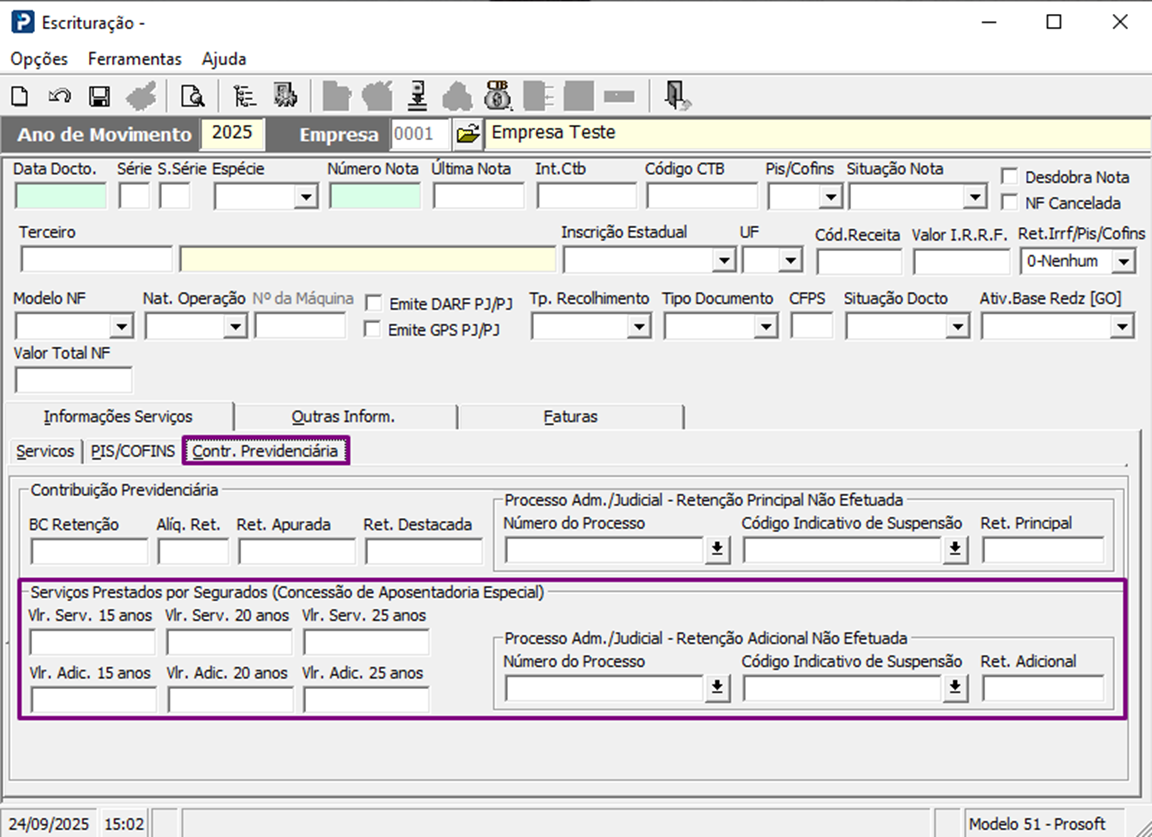Click the CTB money bag icon
1152x837 pixels.
pos(497,96)
